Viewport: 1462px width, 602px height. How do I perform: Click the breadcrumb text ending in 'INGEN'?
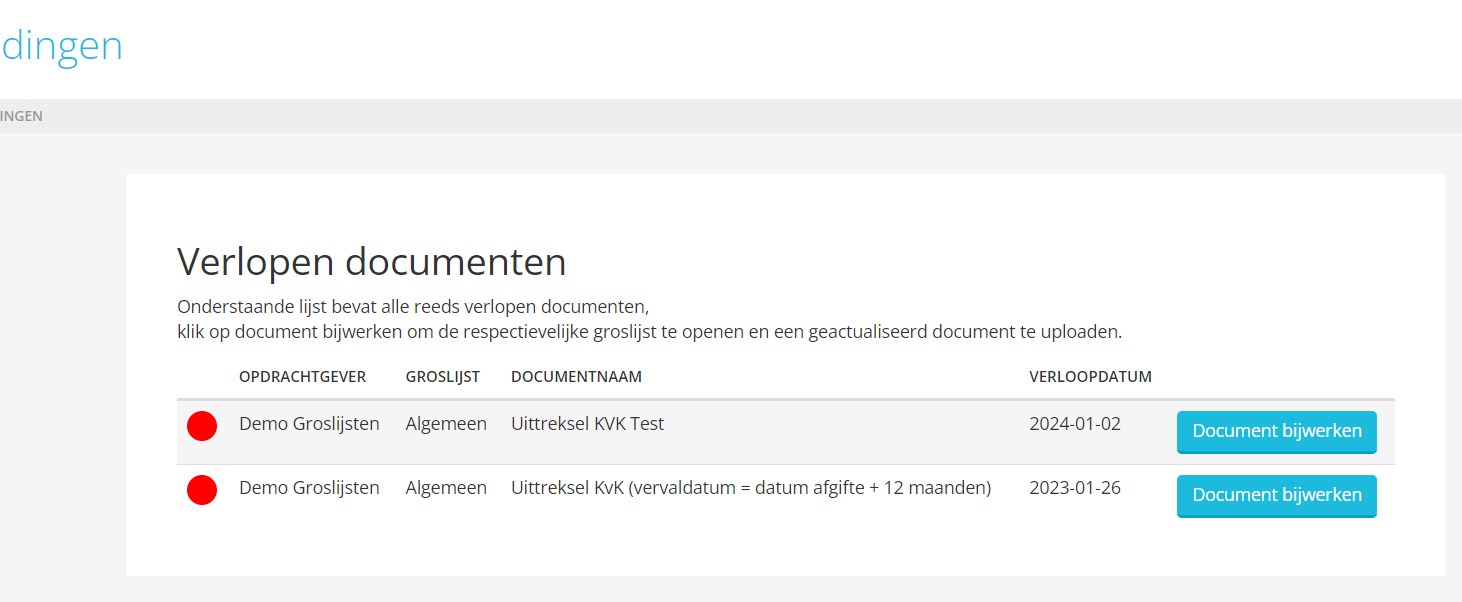pos(21,116)
